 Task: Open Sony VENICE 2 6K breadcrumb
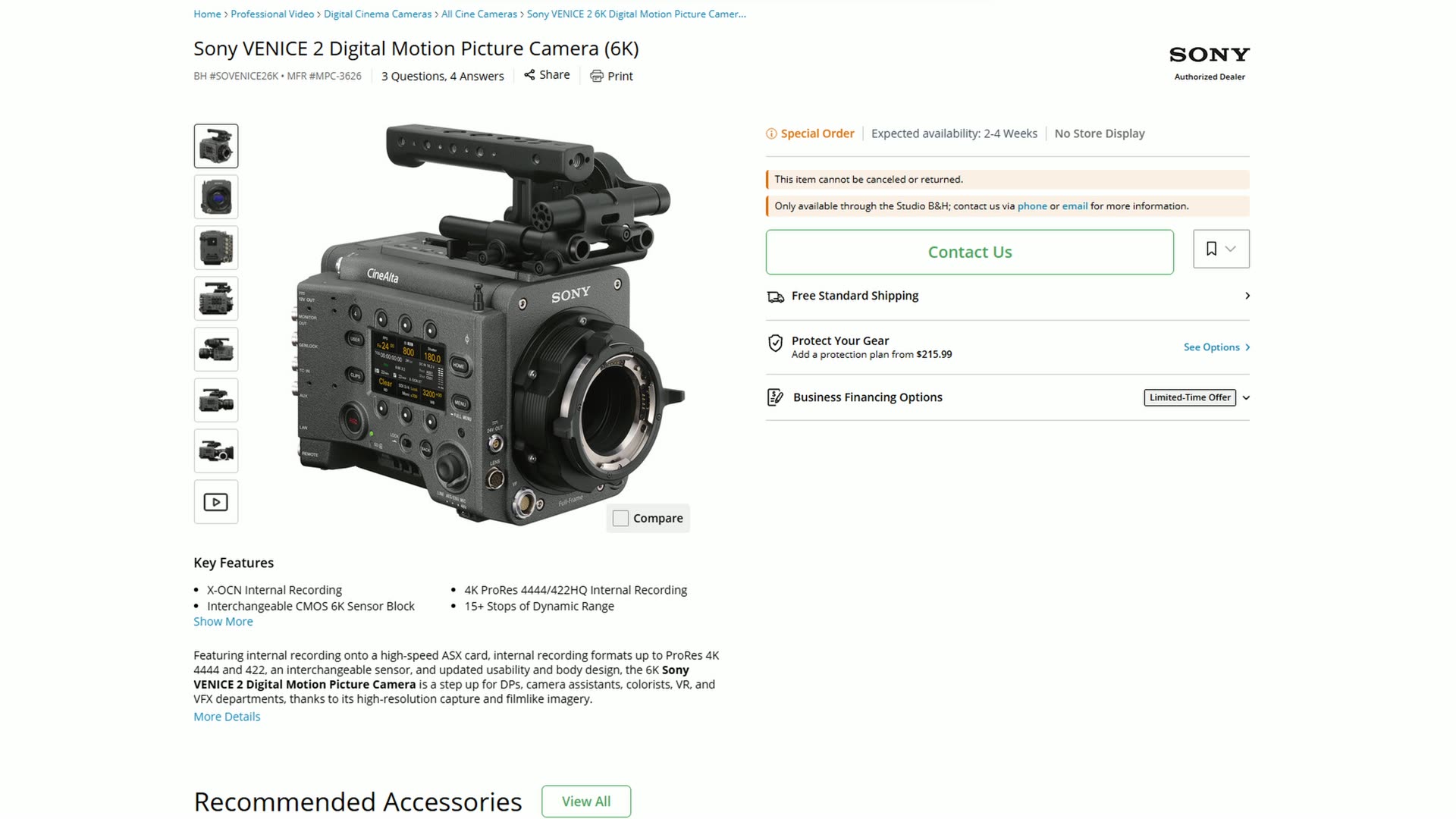636,14
